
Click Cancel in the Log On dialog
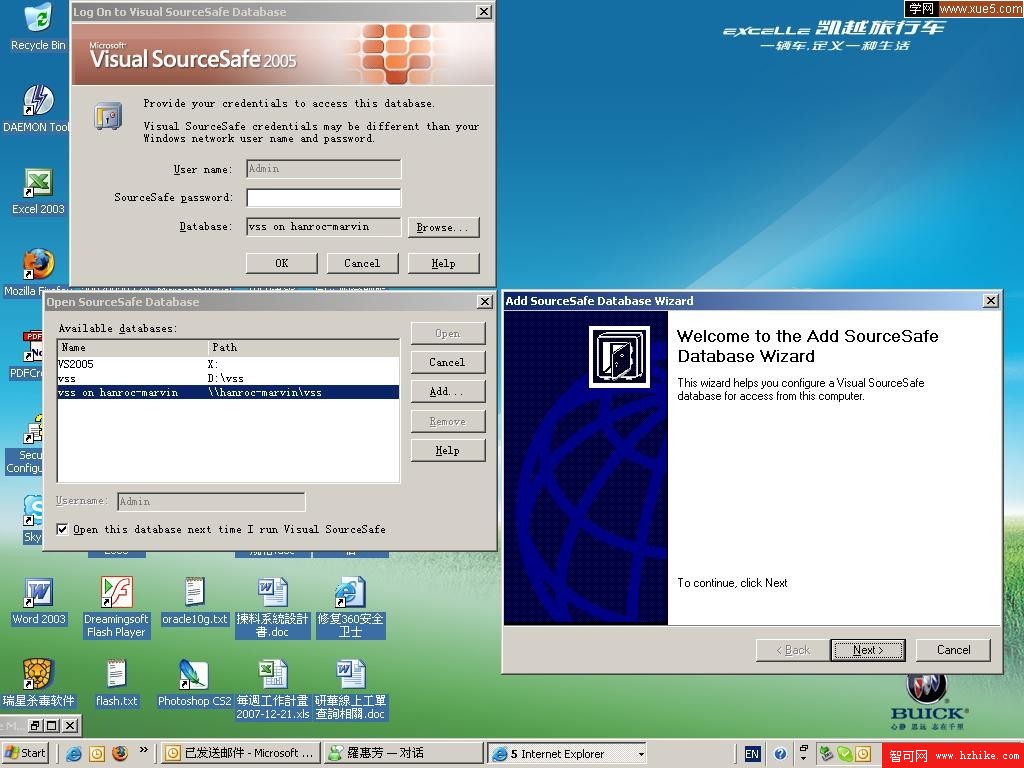[x=362, y=263]
